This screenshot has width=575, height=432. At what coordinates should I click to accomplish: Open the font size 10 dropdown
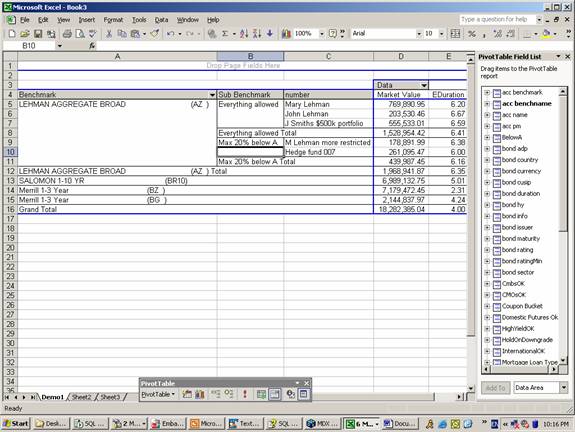point(441,34)
